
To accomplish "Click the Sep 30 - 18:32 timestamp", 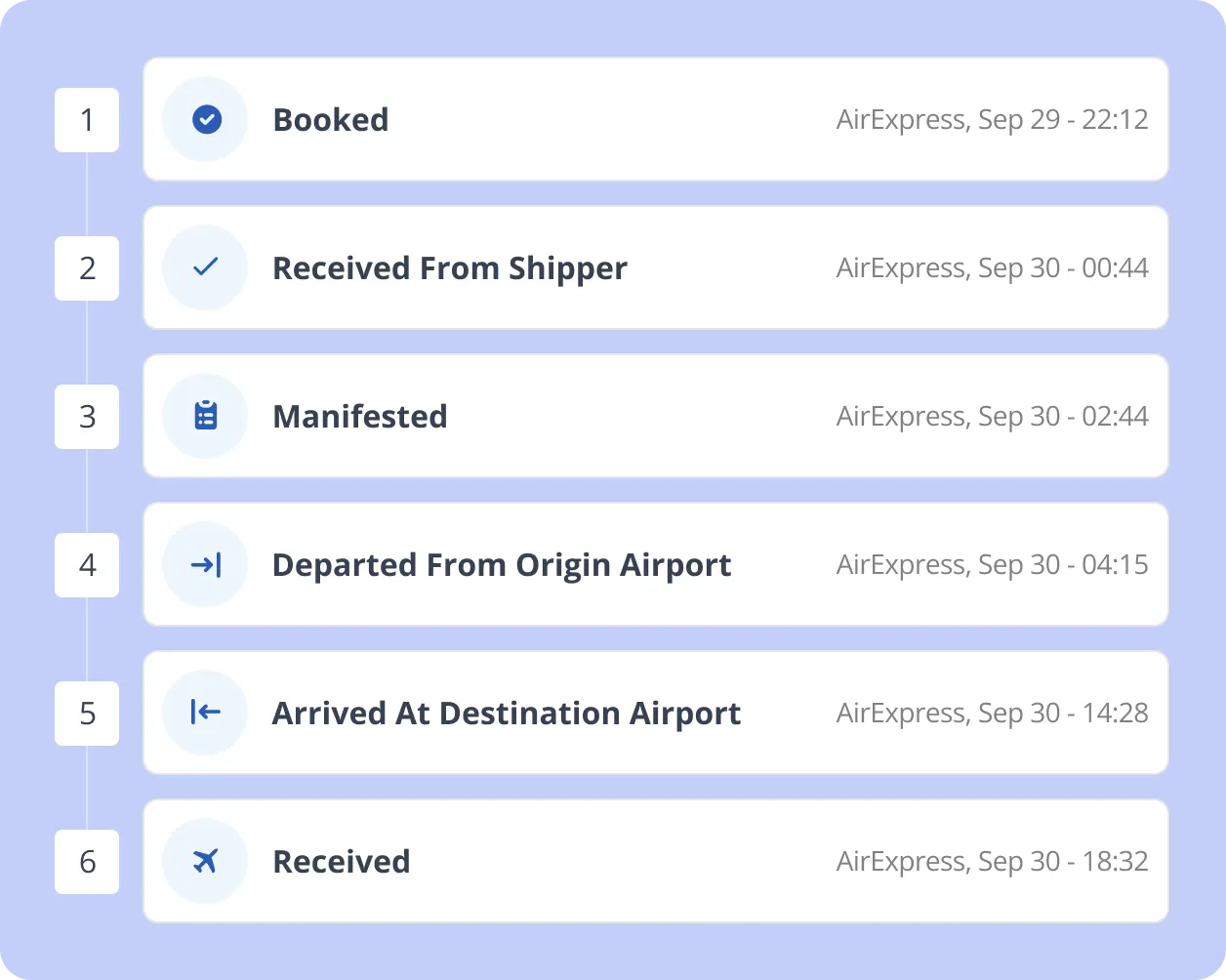I will 1063,862.
